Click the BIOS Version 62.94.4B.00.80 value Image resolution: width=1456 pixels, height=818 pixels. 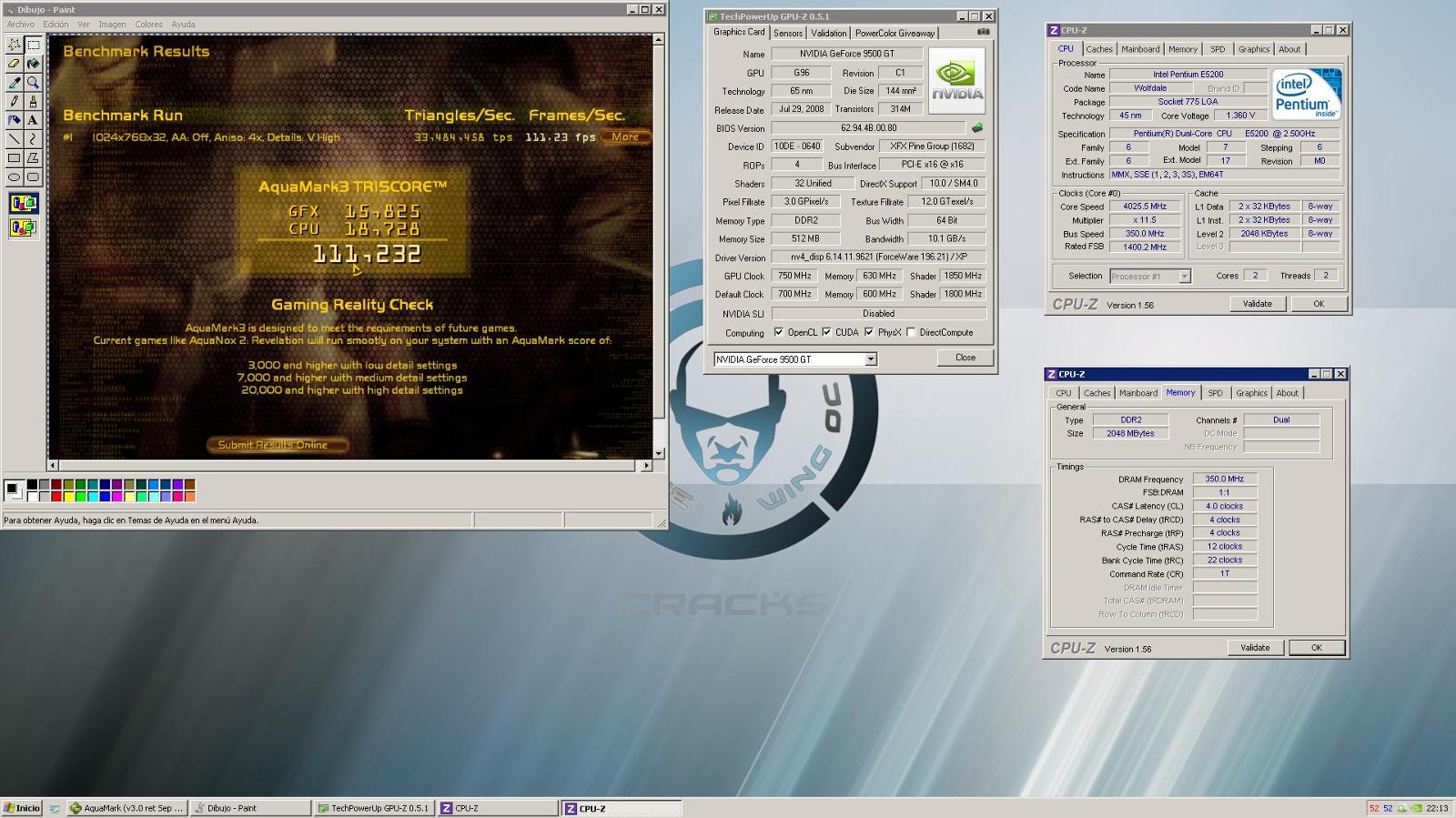click(x=868, y=128)
